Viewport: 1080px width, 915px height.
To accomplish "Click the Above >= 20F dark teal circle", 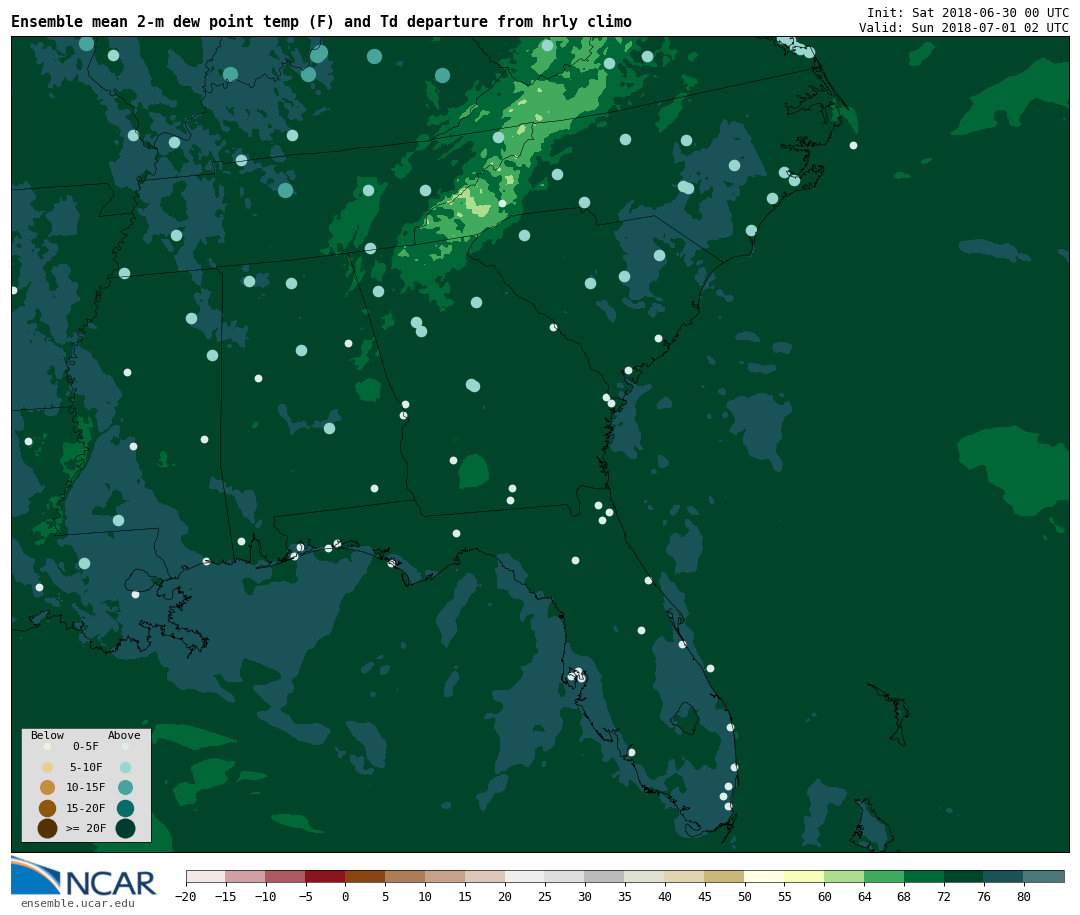I will tap(125, 828).
